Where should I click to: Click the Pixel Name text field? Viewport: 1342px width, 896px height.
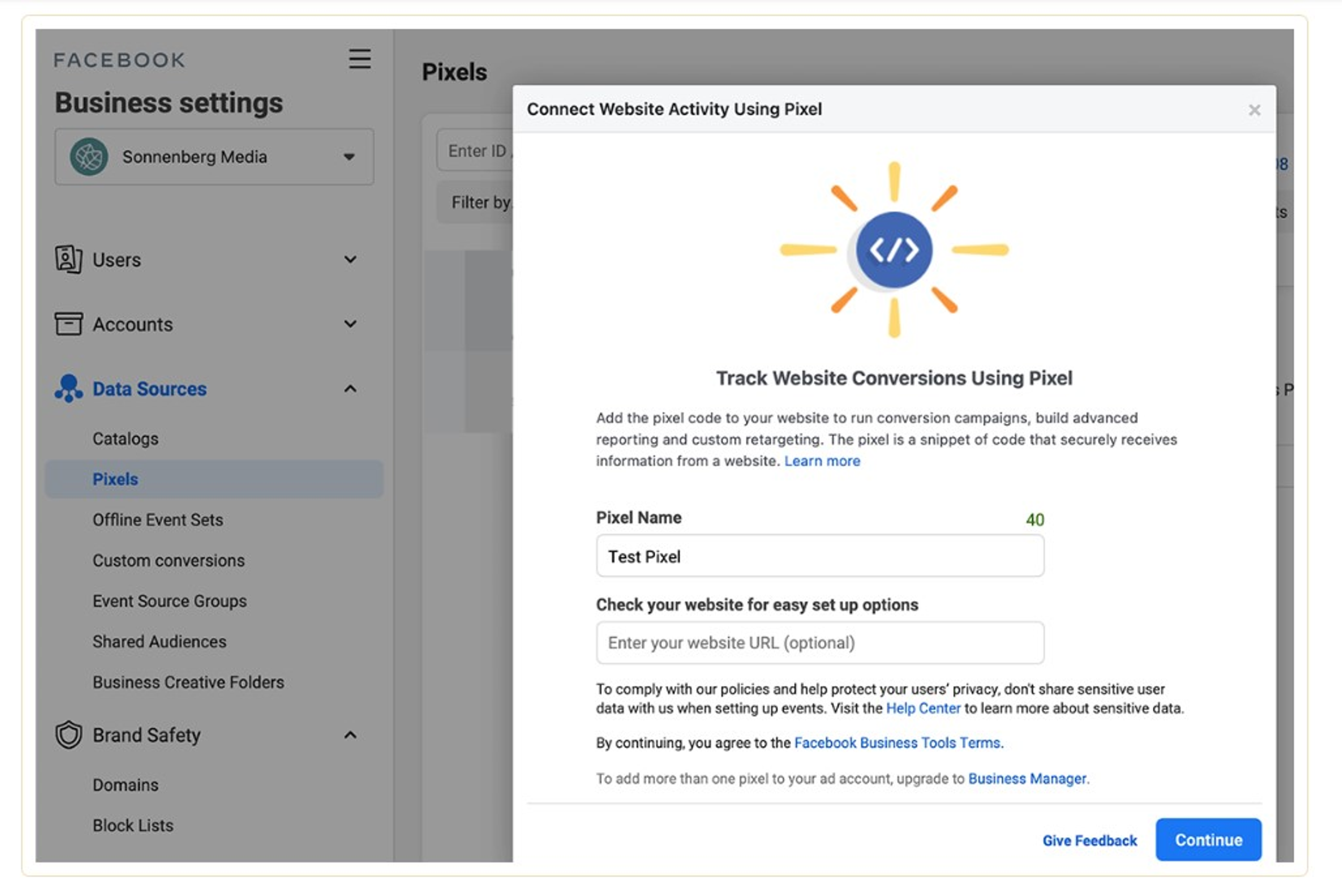(820, 556)
